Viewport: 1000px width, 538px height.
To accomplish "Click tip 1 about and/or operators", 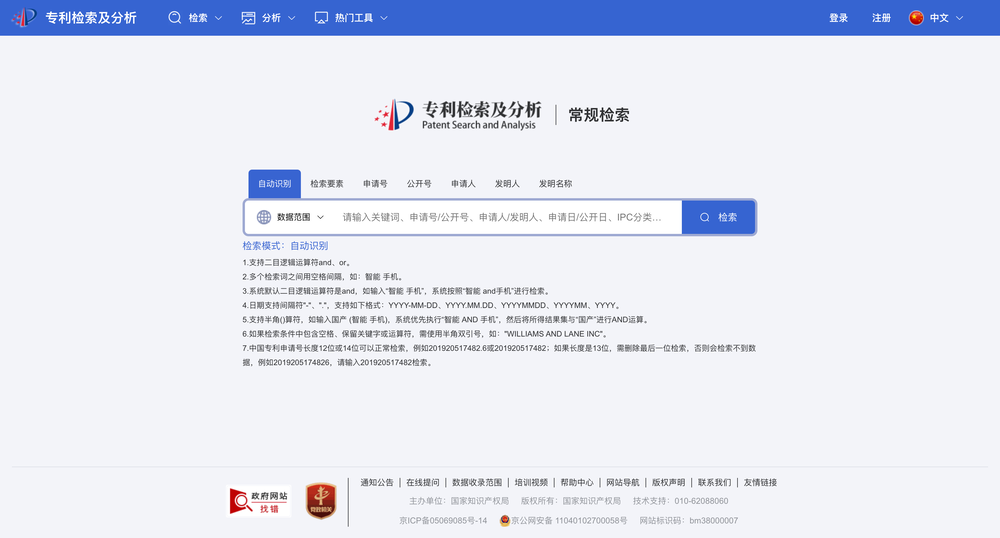I will 297,263.
